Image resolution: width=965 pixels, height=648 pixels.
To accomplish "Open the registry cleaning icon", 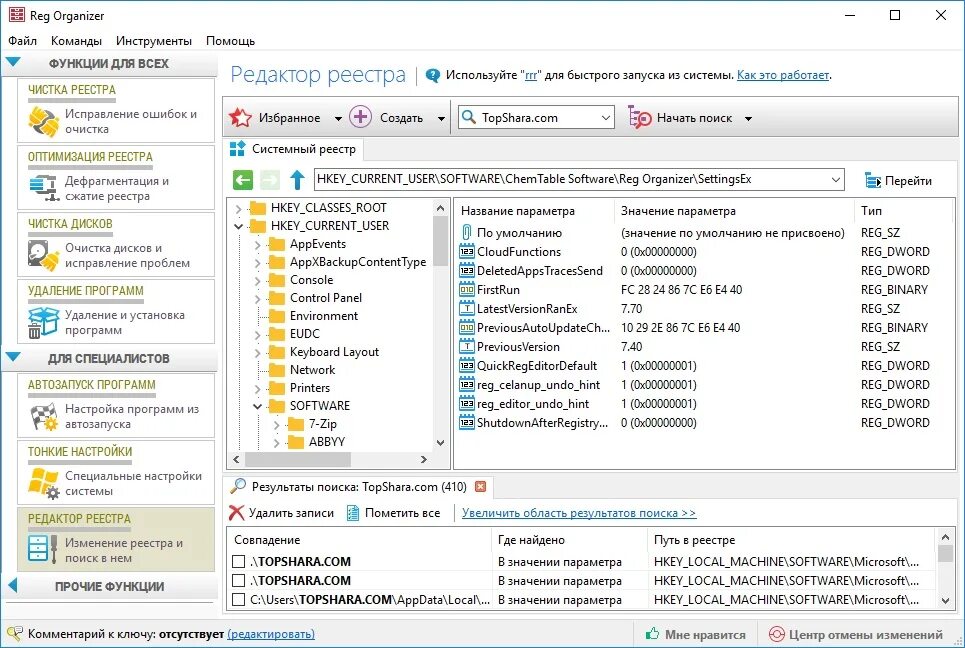I will coord(43,121).
